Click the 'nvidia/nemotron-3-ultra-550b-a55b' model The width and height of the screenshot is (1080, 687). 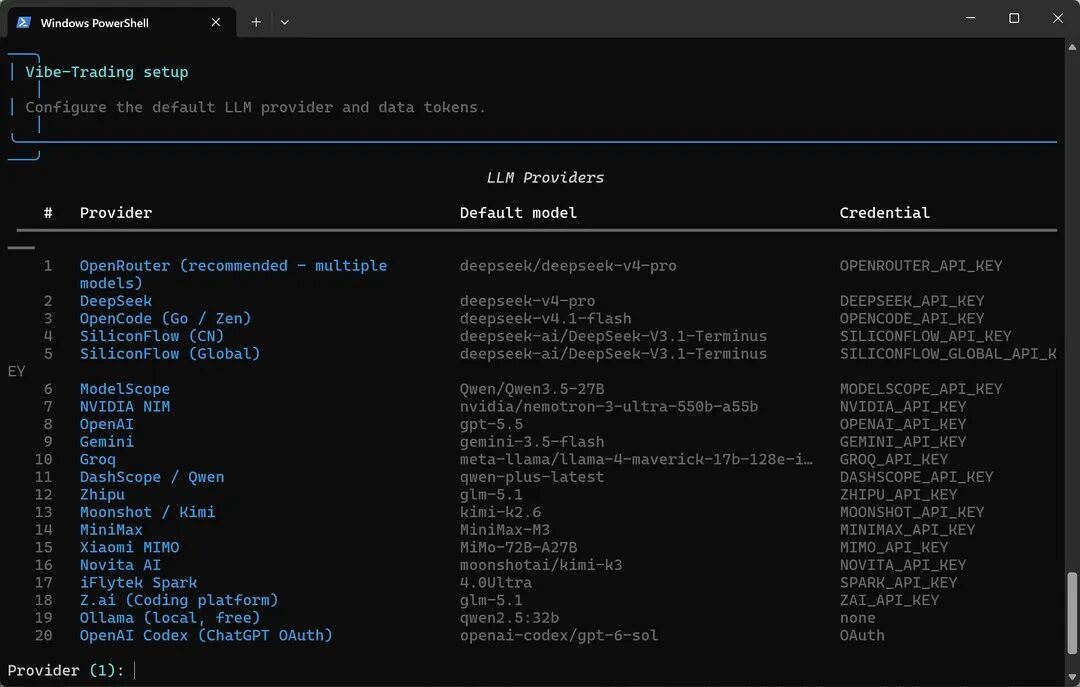[x=609, y=407]
